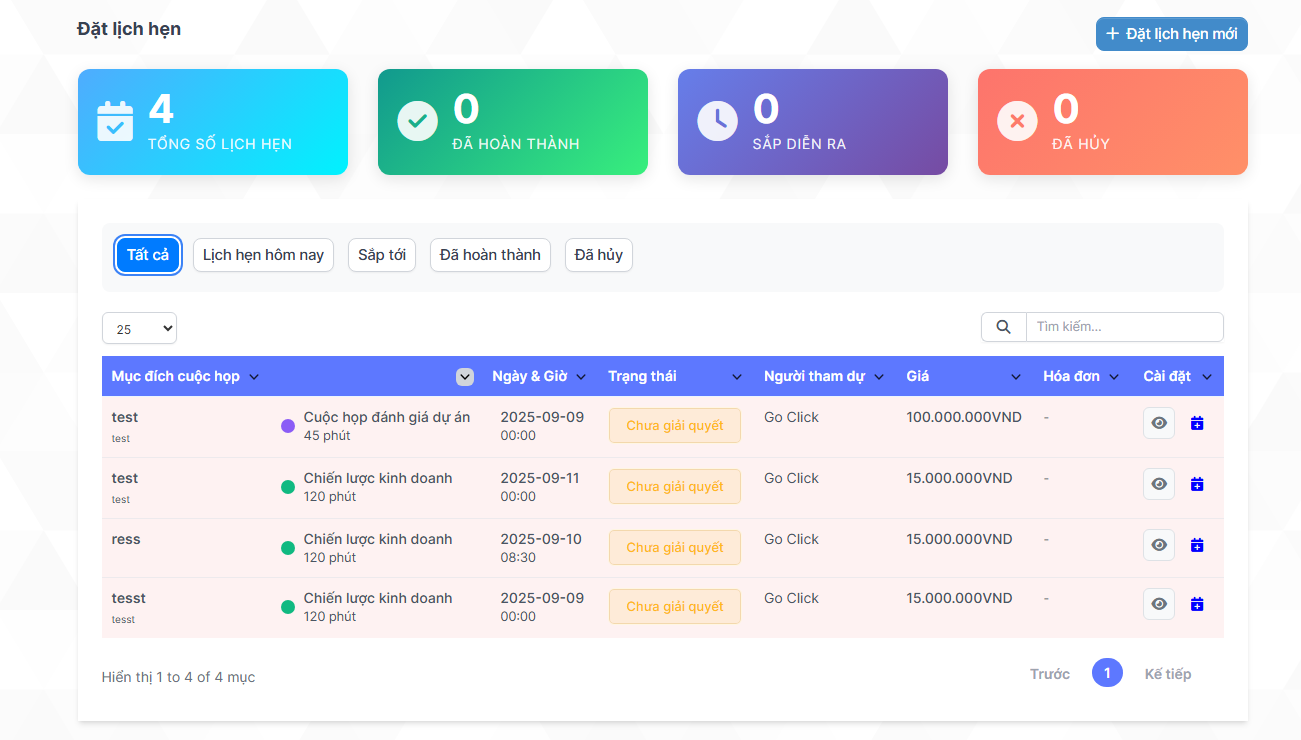
Task: Click the calendar icon on total appointments card
Action: coord(115,122)
